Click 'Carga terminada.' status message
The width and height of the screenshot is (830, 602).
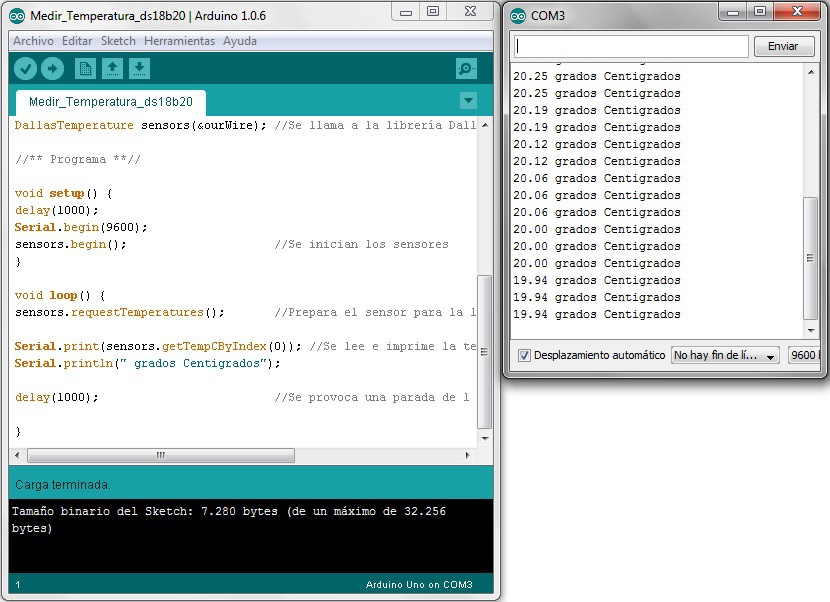click(x=62, y=484)
